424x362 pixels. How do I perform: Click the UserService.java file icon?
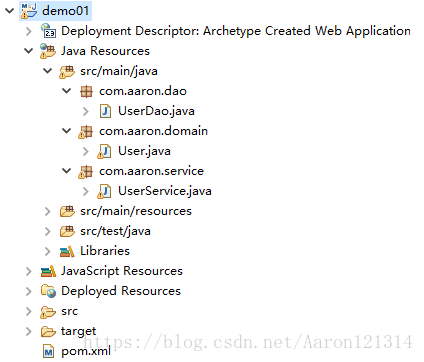tap(104, 191)
